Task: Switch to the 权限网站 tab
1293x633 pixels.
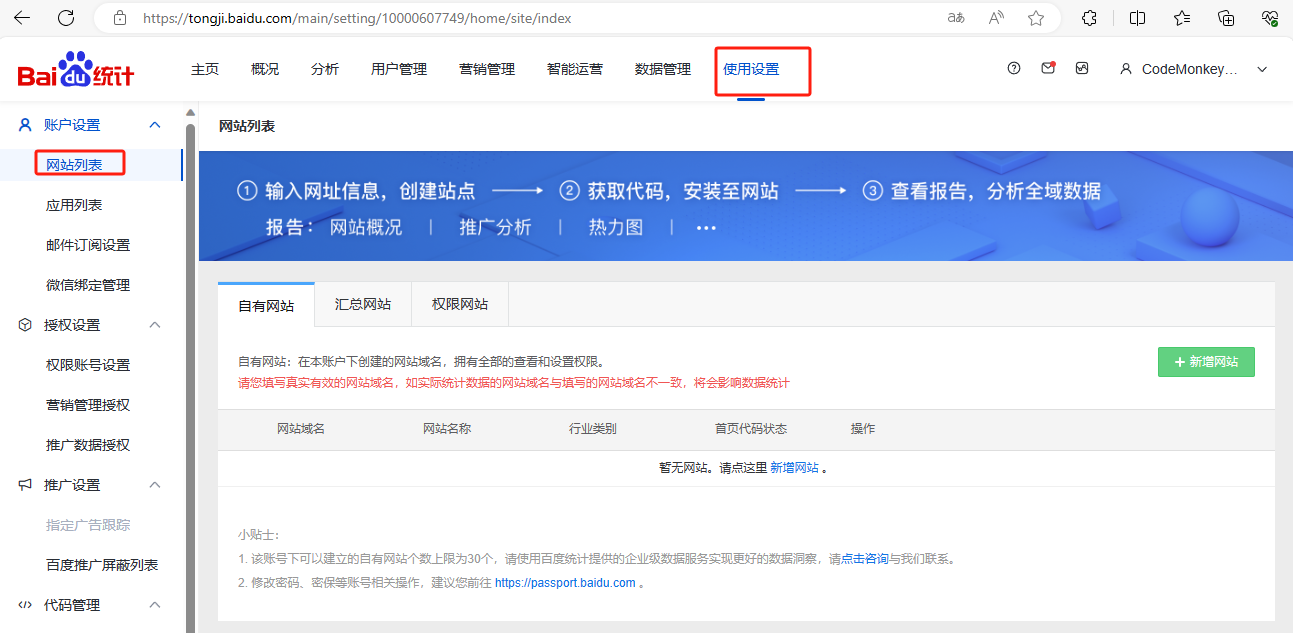Action: (x=460, y=304)
